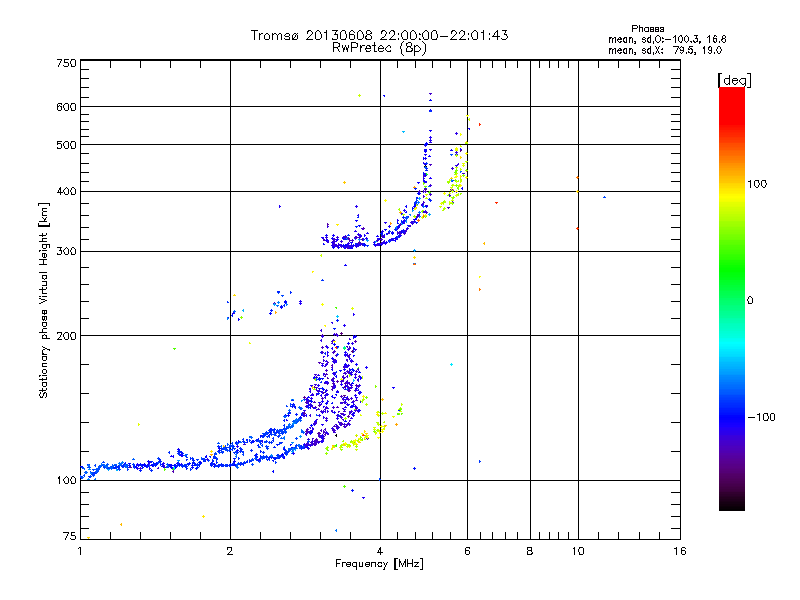Click the x-axis tick label '16'

(680, 551)
